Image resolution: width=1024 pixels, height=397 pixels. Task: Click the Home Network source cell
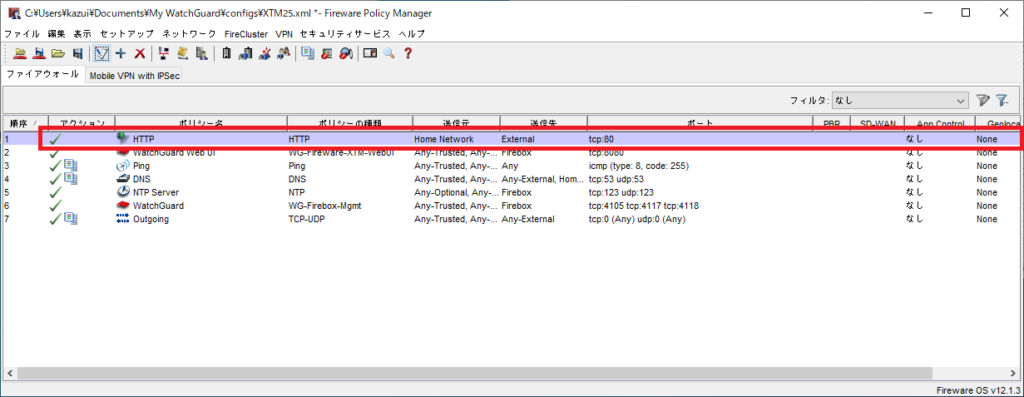[444, 139]
